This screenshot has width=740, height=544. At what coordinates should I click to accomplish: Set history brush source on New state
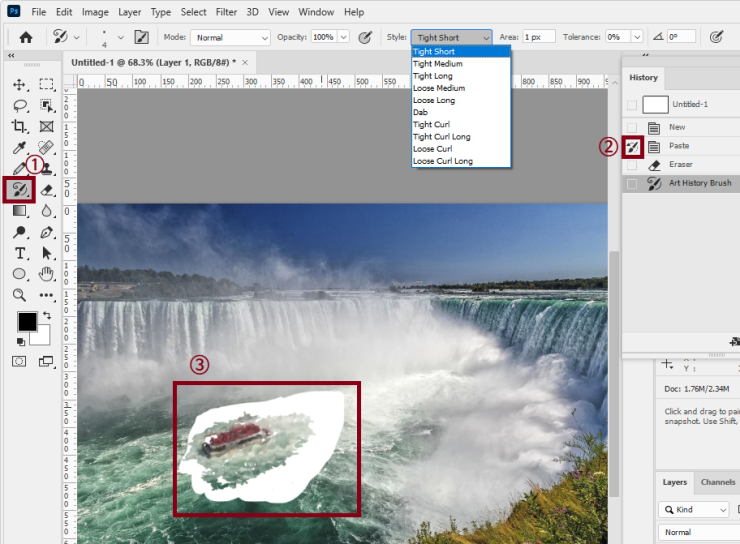coord(632,127)
